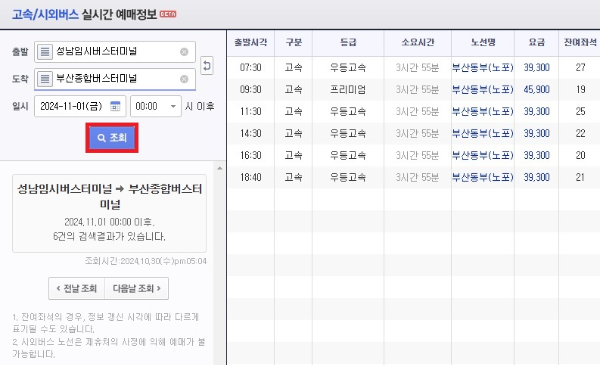This screenshot has height=365, width=600.
Task: Click the 우등고속 grade in 18:40 row
Action: click(x=348, y=178)
